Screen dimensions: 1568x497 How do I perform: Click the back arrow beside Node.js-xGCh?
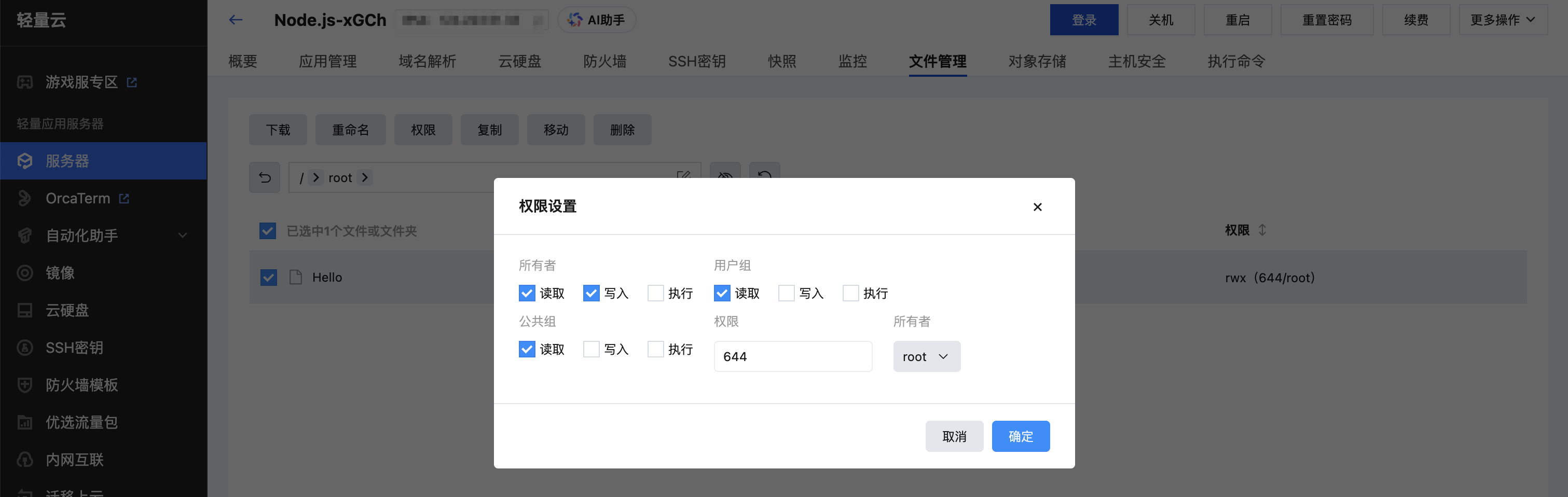(x=236, y=20)
